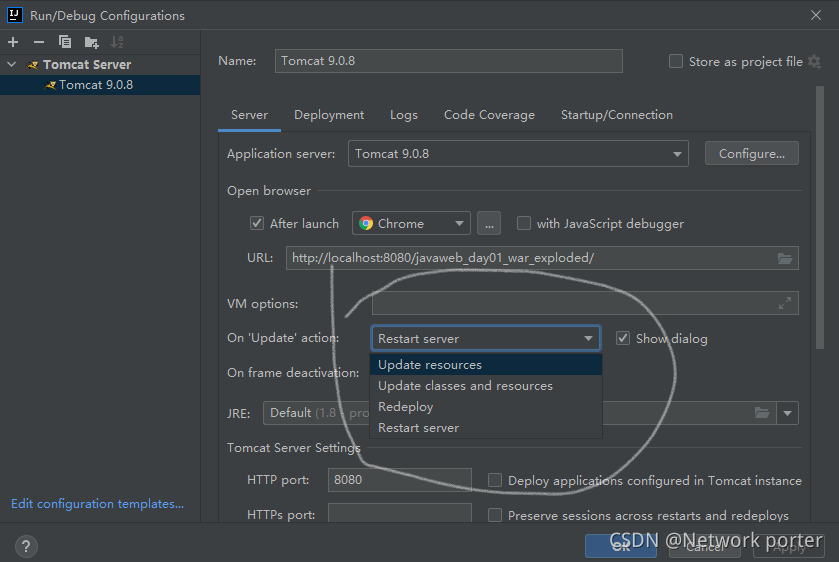Open 'Edit configuration templates...' link

coord(97,504)
